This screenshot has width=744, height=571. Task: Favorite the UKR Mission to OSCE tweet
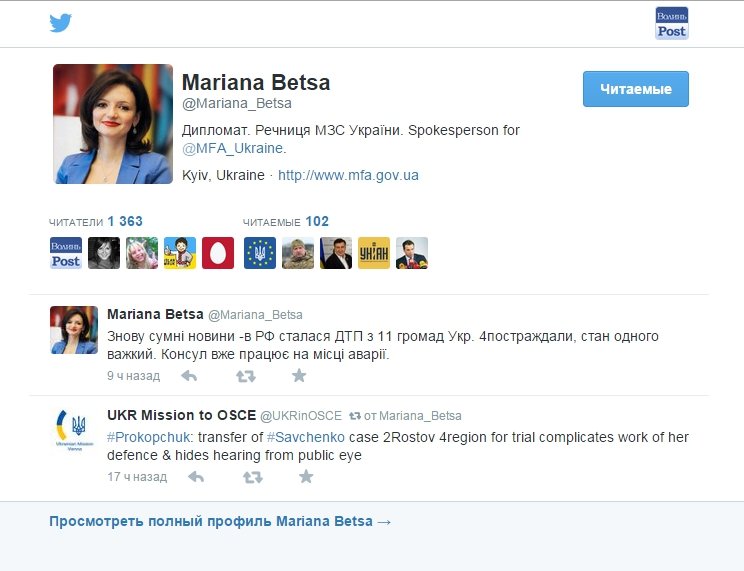(x=306, y=476)
